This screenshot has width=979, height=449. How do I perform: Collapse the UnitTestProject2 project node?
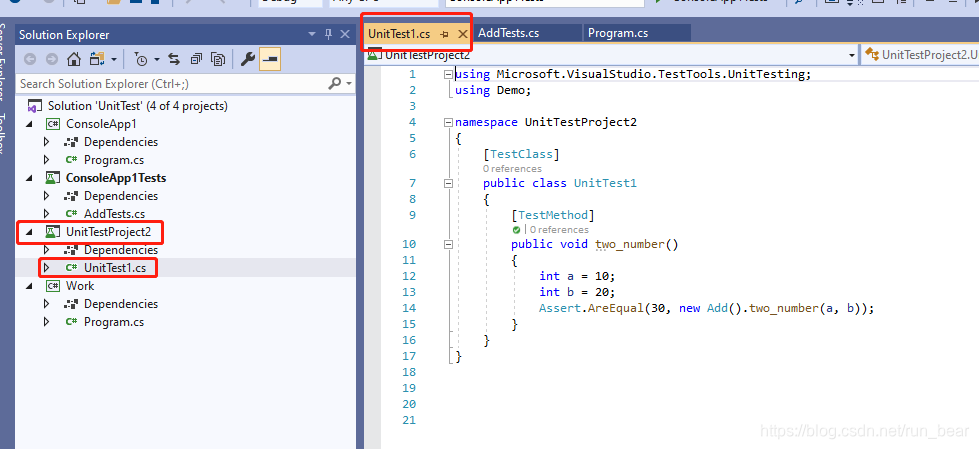pos(29,232)
